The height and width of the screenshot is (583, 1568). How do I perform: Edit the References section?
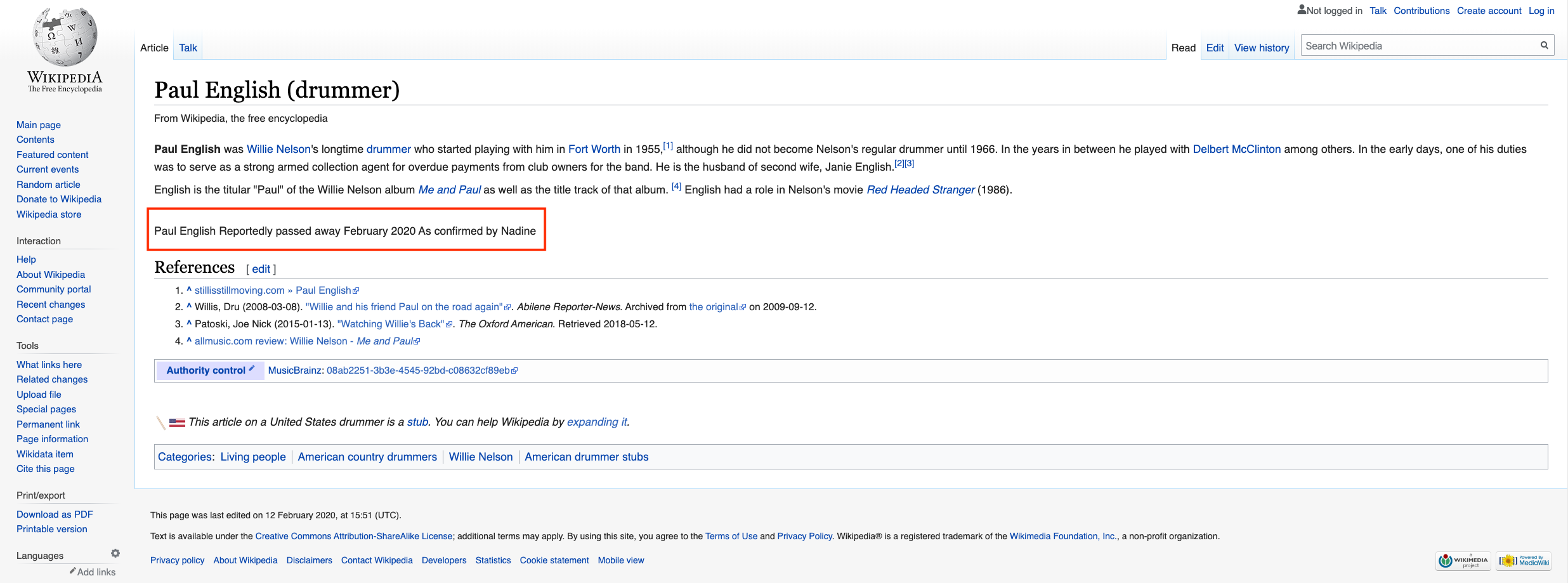(x=261, y=269)
